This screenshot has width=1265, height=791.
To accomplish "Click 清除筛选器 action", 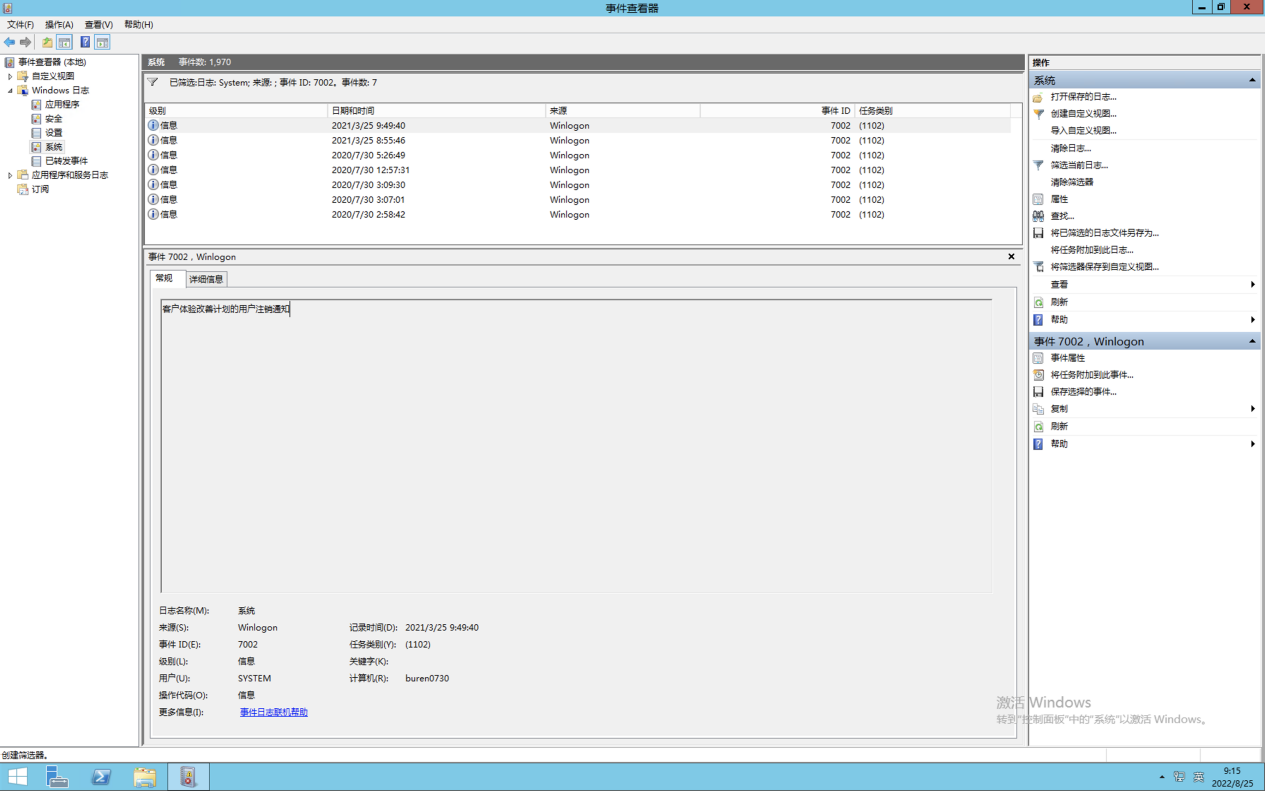I will pyautogui.click(x=1072, y=182).
